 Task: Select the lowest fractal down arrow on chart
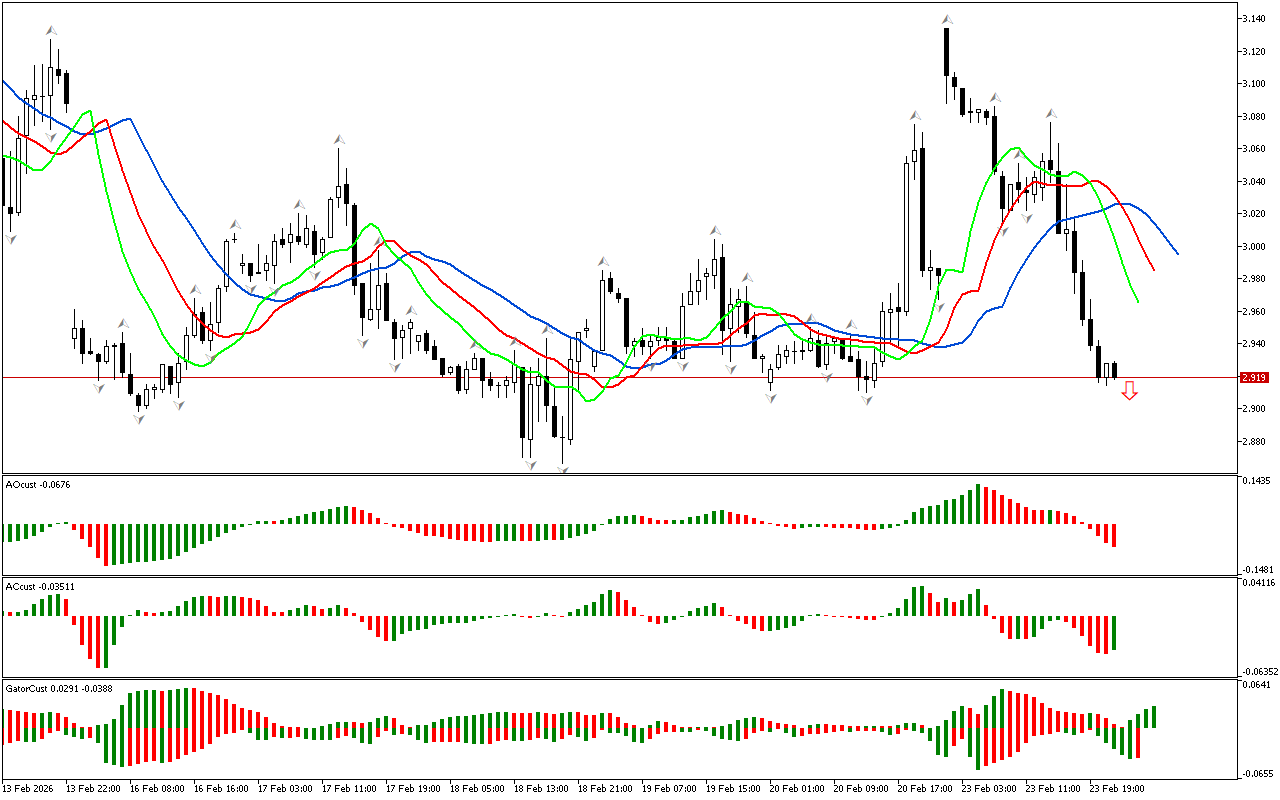click(x=563, y=469)
